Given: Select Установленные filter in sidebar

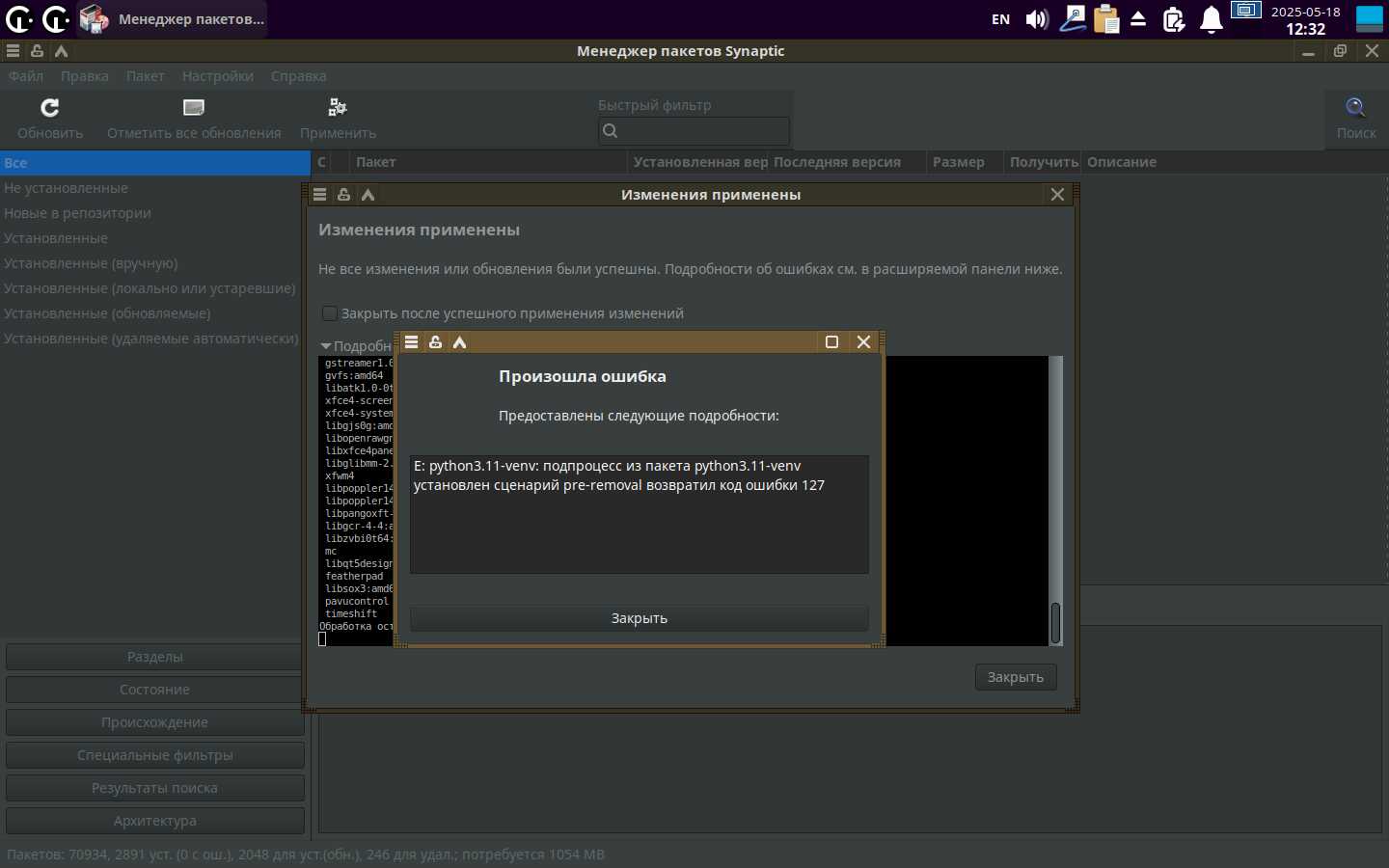Looking at the screenshot, I should coord(56,238).
